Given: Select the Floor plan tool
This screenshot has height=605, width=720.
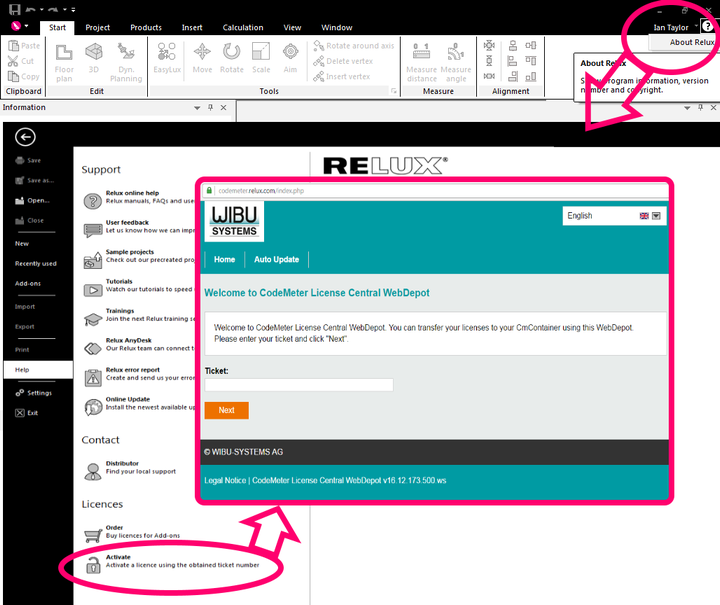Looking at the screenshot, I should pos(64,61).
